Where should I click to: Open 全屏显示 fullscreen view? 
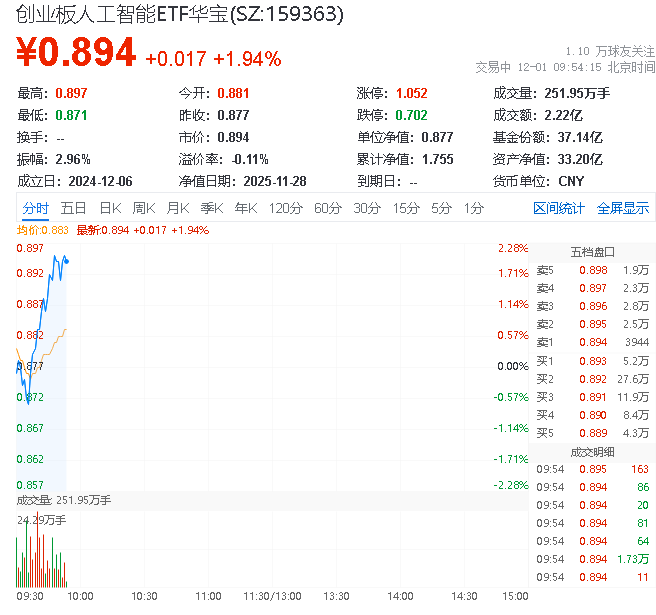(x=623, y=208)
